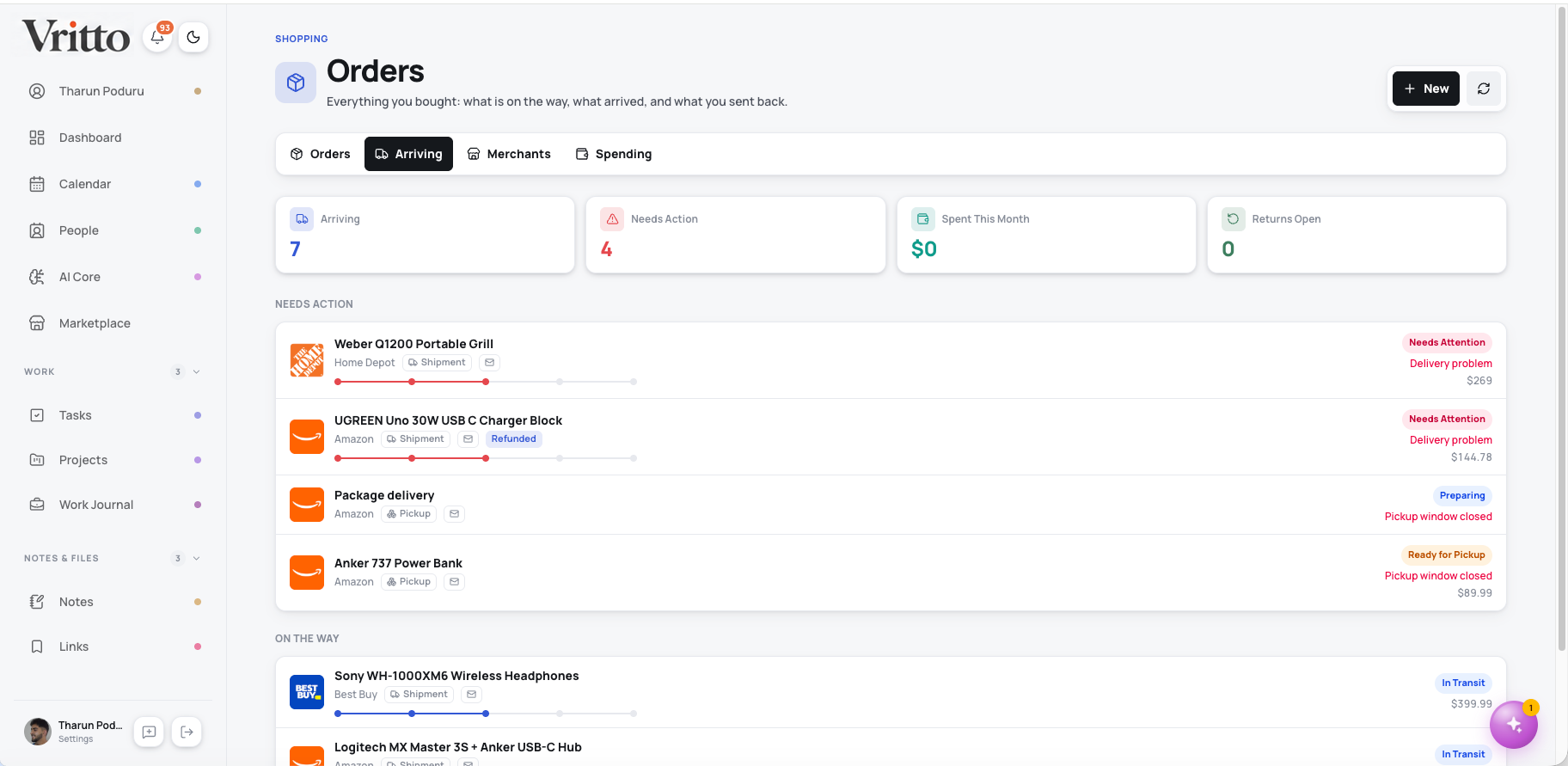Click the Home Depot merchant logo
Viewport: 1568px width, 766px height.
click(307, 360)
